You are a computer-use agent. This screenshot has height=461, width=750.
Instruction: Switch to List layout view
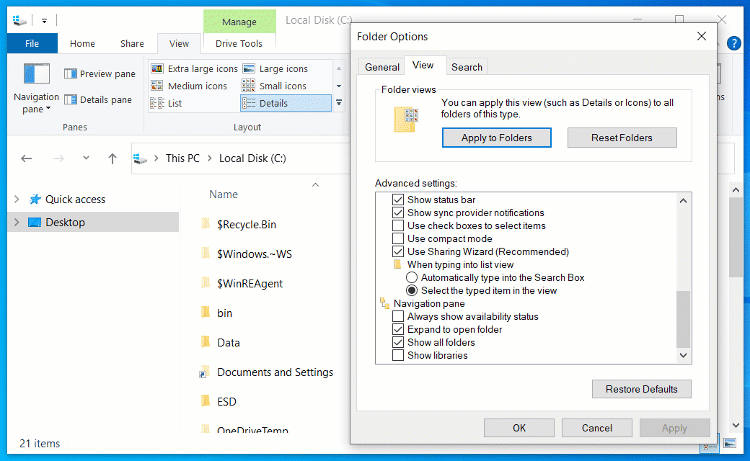(x=157, y=103)
